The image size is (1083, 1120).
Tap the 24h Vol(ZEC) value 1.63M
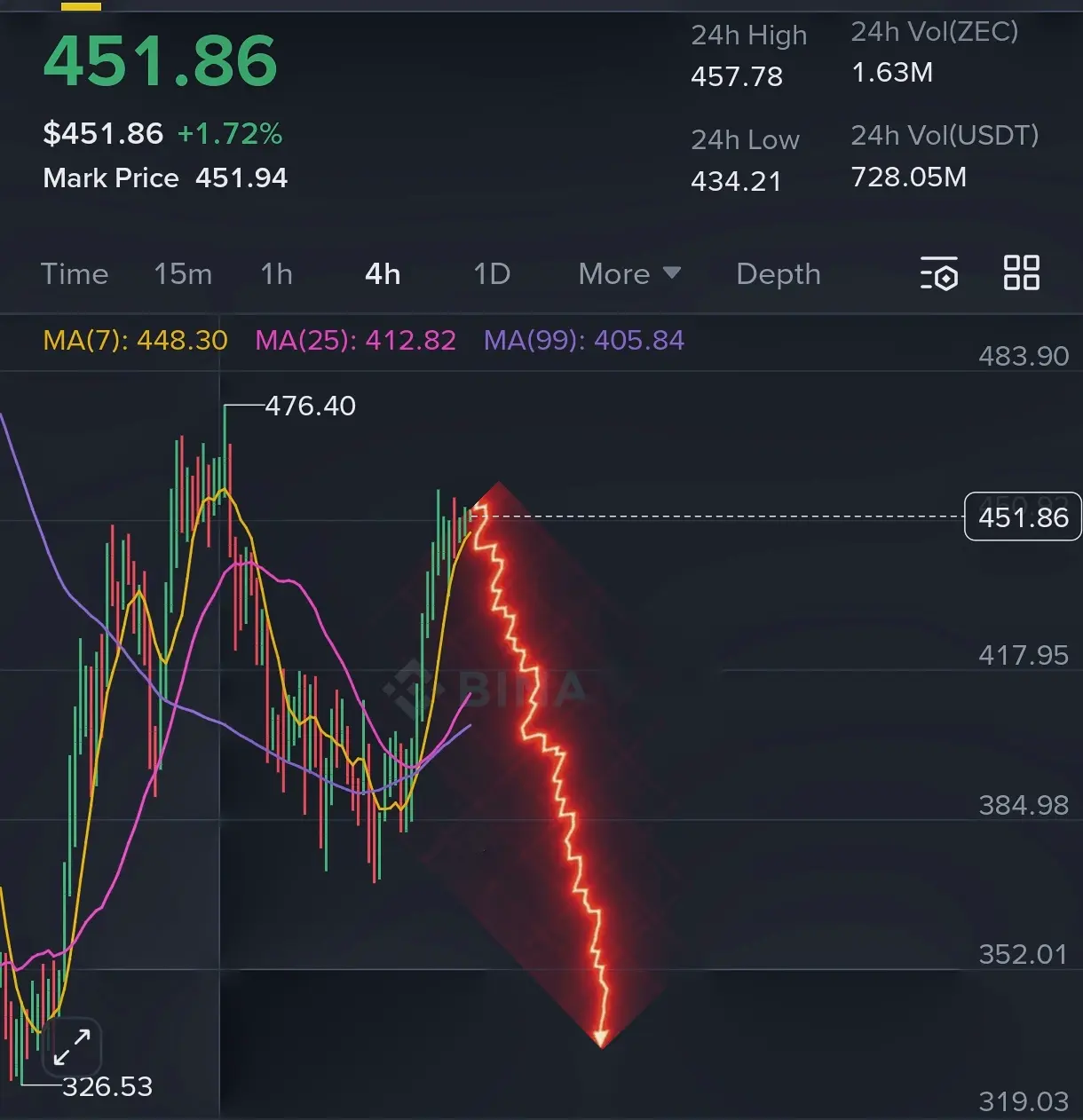[892, 72]
